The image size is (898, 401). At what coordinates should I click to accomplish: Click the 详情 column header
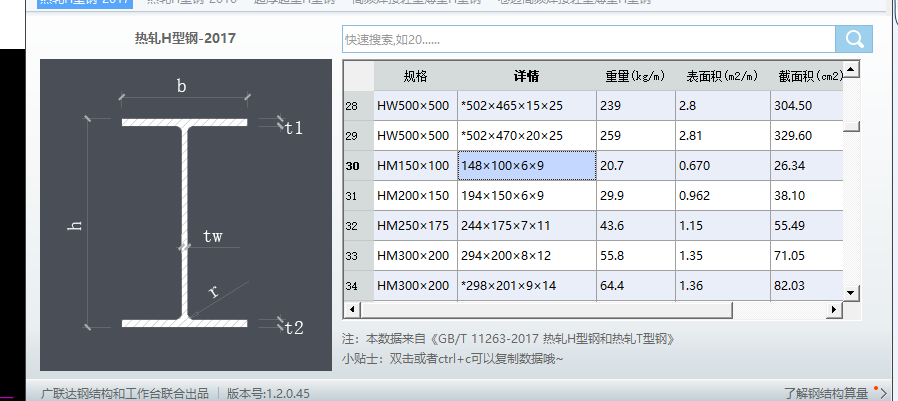(527, 76)
